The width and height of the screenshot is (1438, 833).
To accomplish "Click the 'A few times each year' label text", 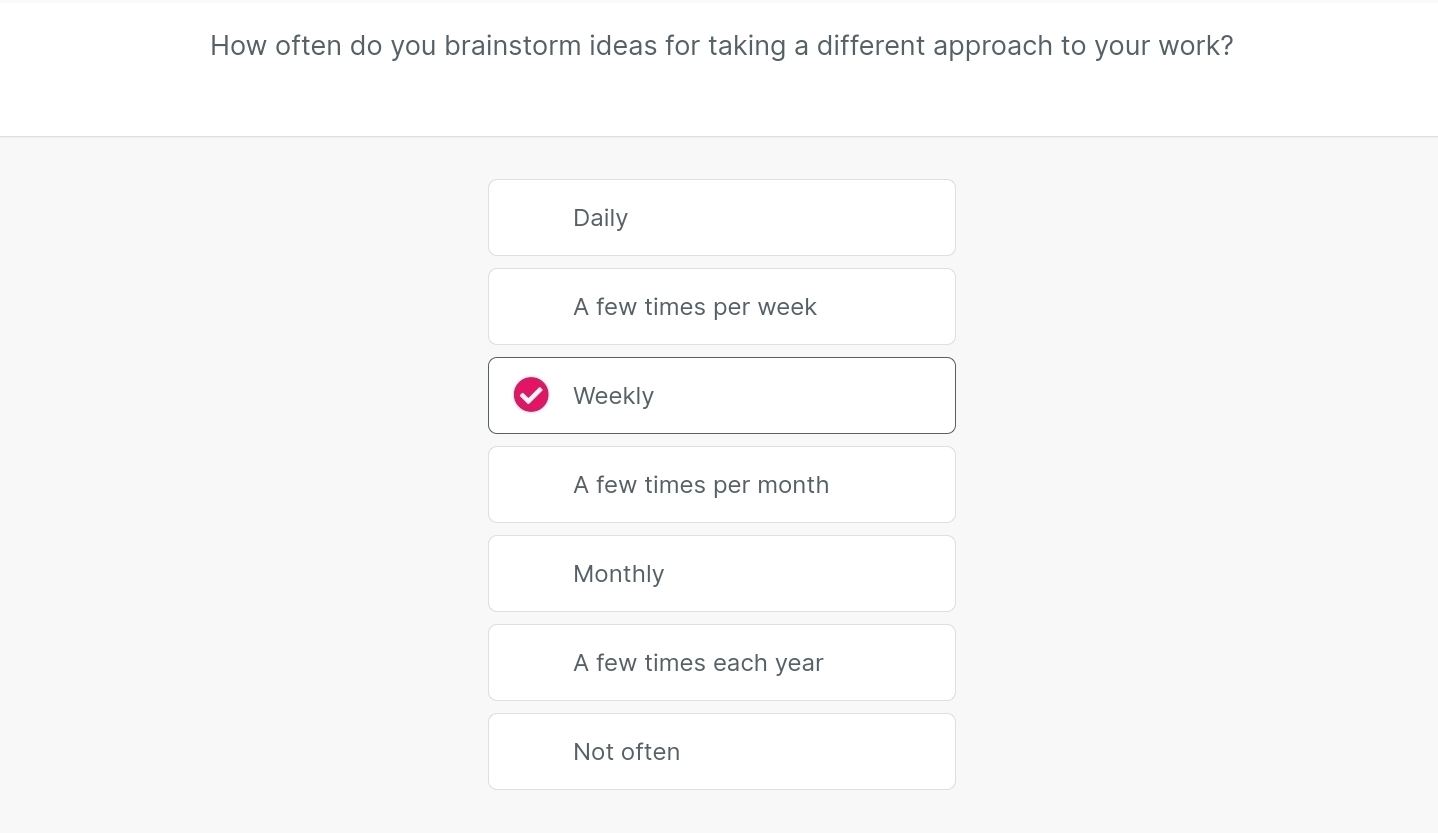I will click(x=698, y=663).
